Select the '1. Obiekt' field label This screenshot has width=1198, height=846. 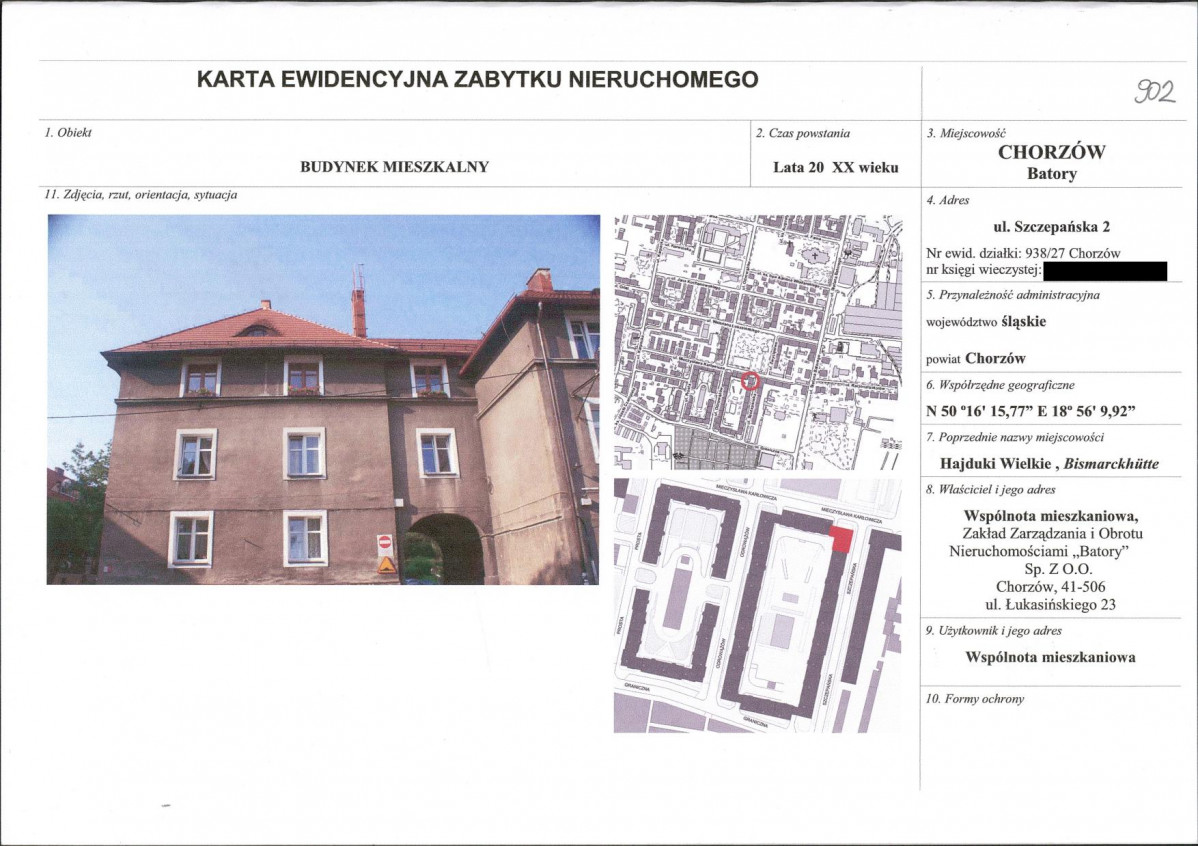click(x=68, y=132)
